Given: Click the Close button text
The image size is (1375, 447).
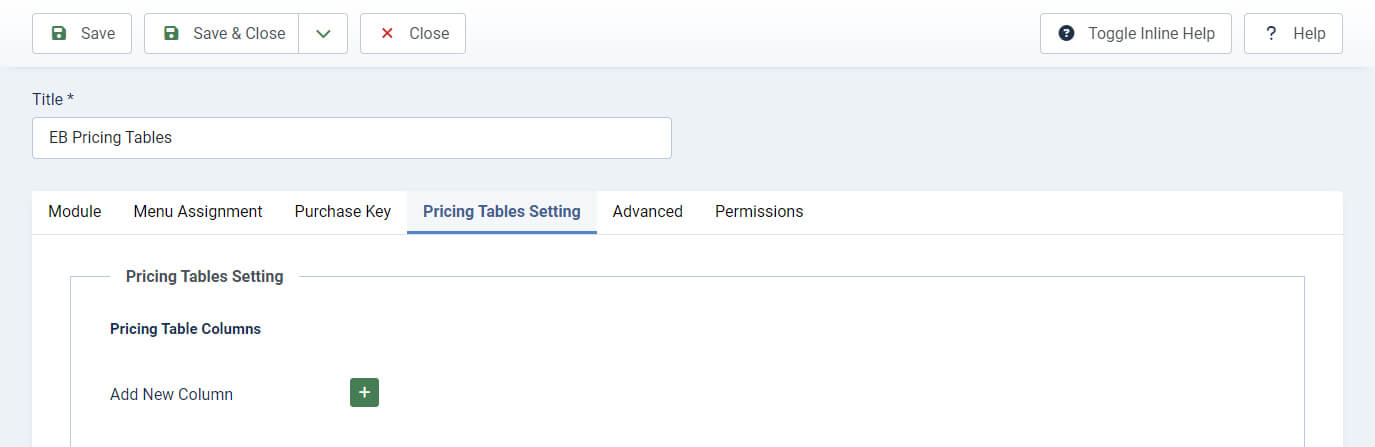Looking at the screenshot, I should pos(429,33).
